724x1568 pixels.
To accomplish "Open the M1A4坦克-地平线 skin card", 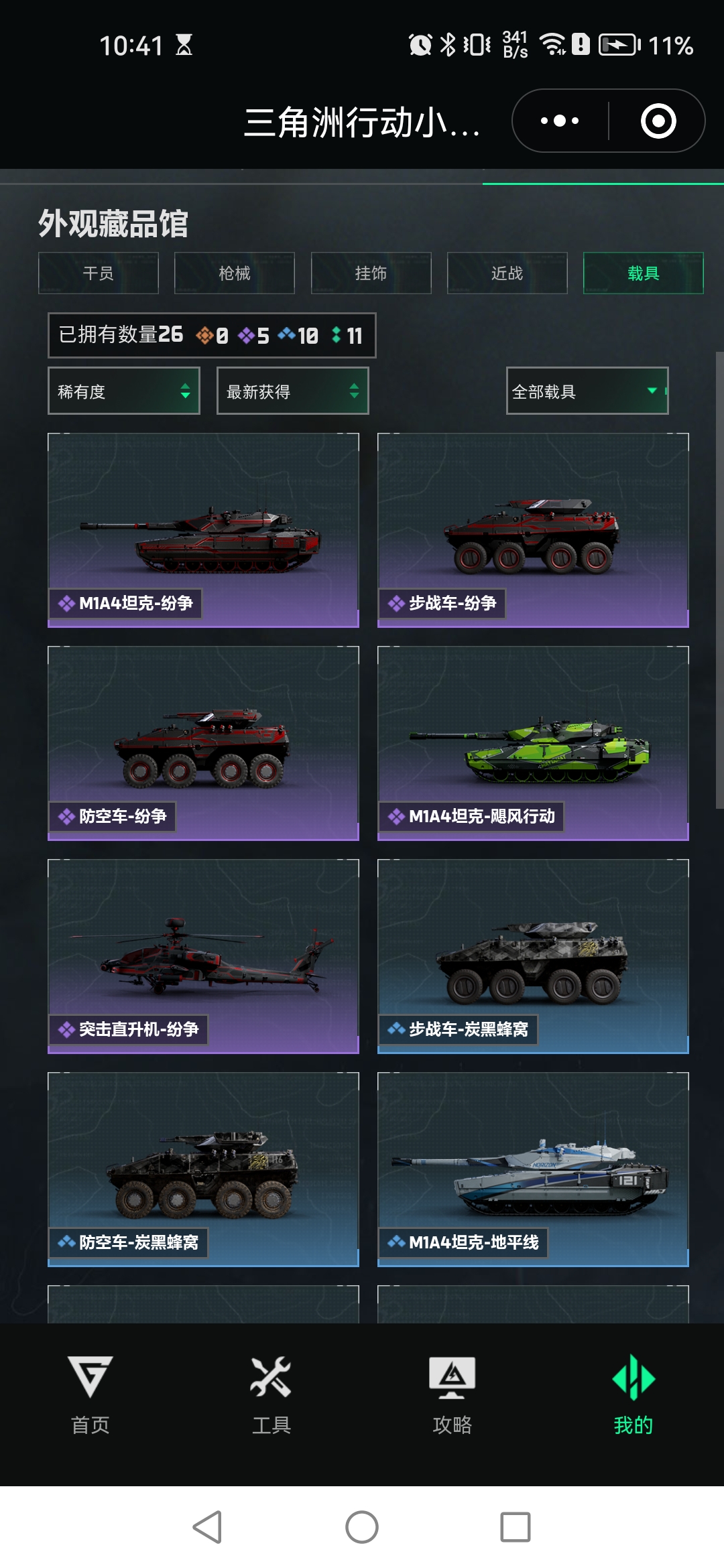I will tap(533, 1169).
